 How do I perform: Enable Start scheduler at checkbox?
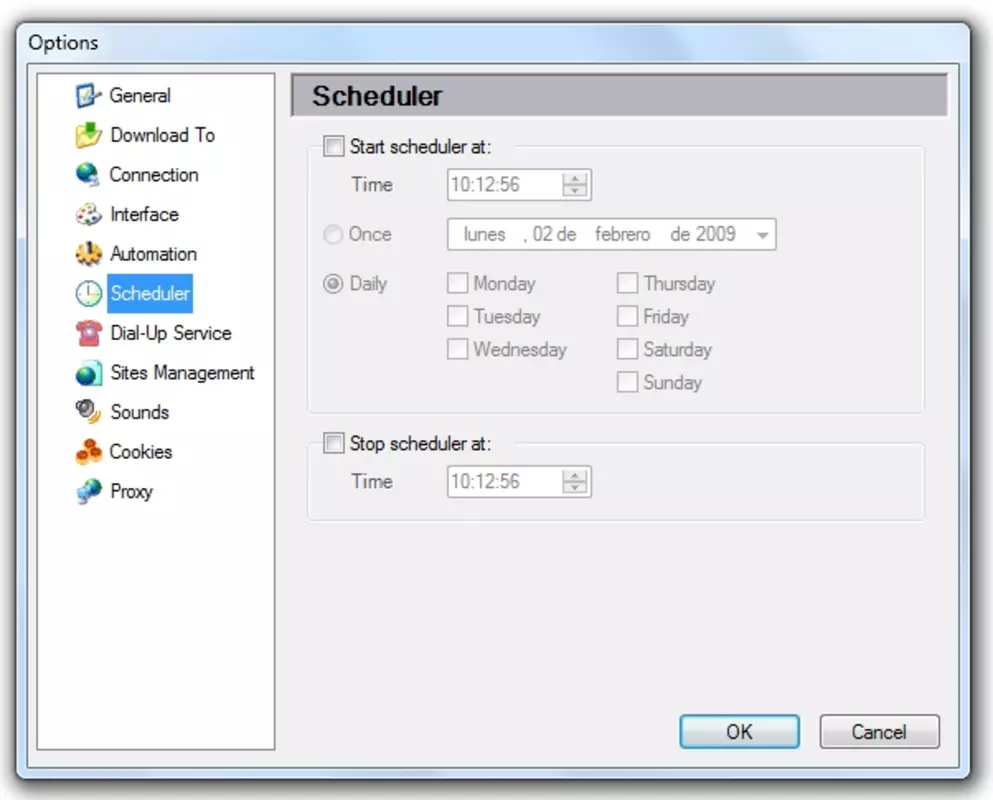click(x=334, y=146)
